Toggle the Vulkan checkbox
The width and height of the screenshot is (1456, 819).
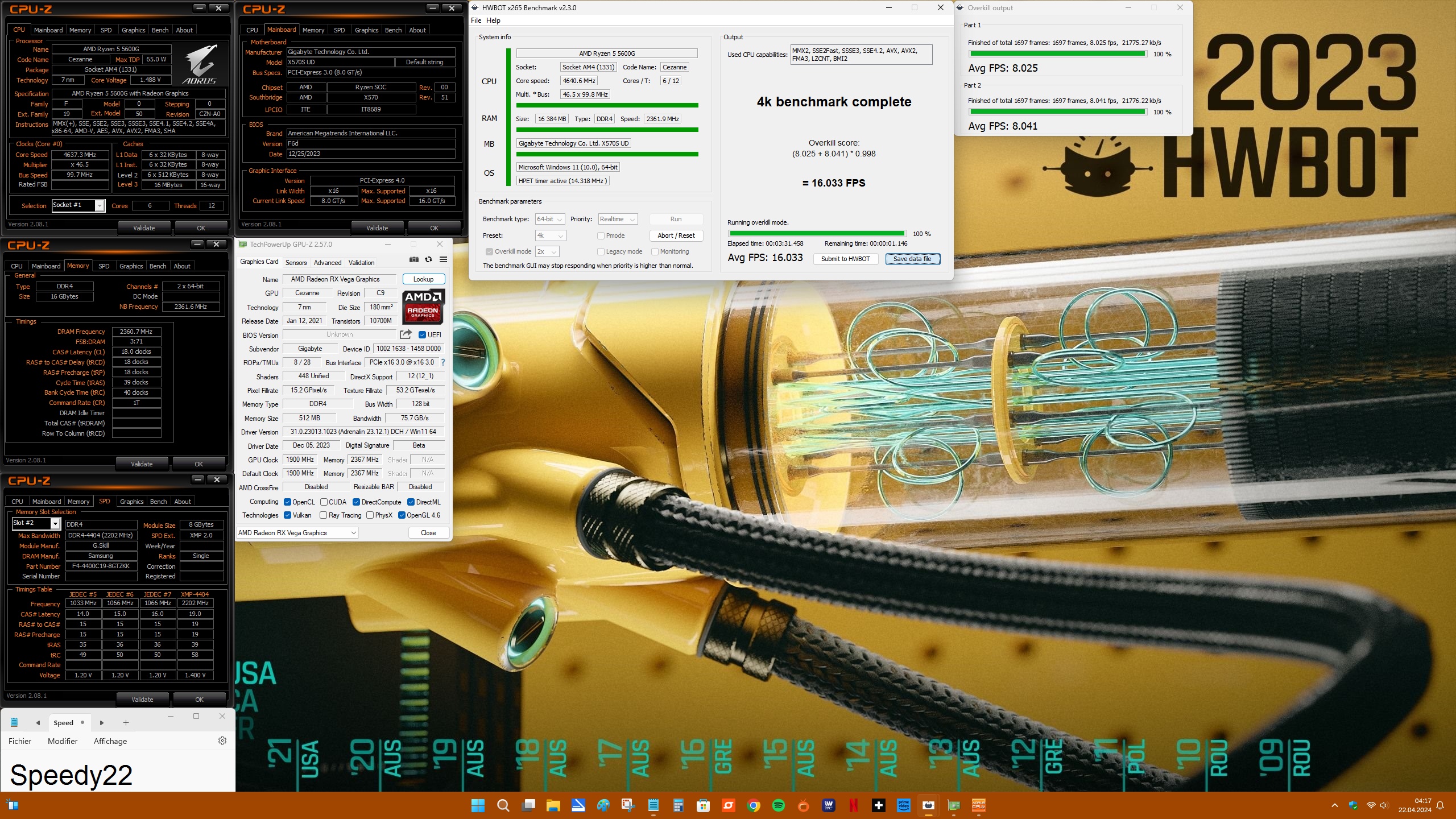(288, 515)
